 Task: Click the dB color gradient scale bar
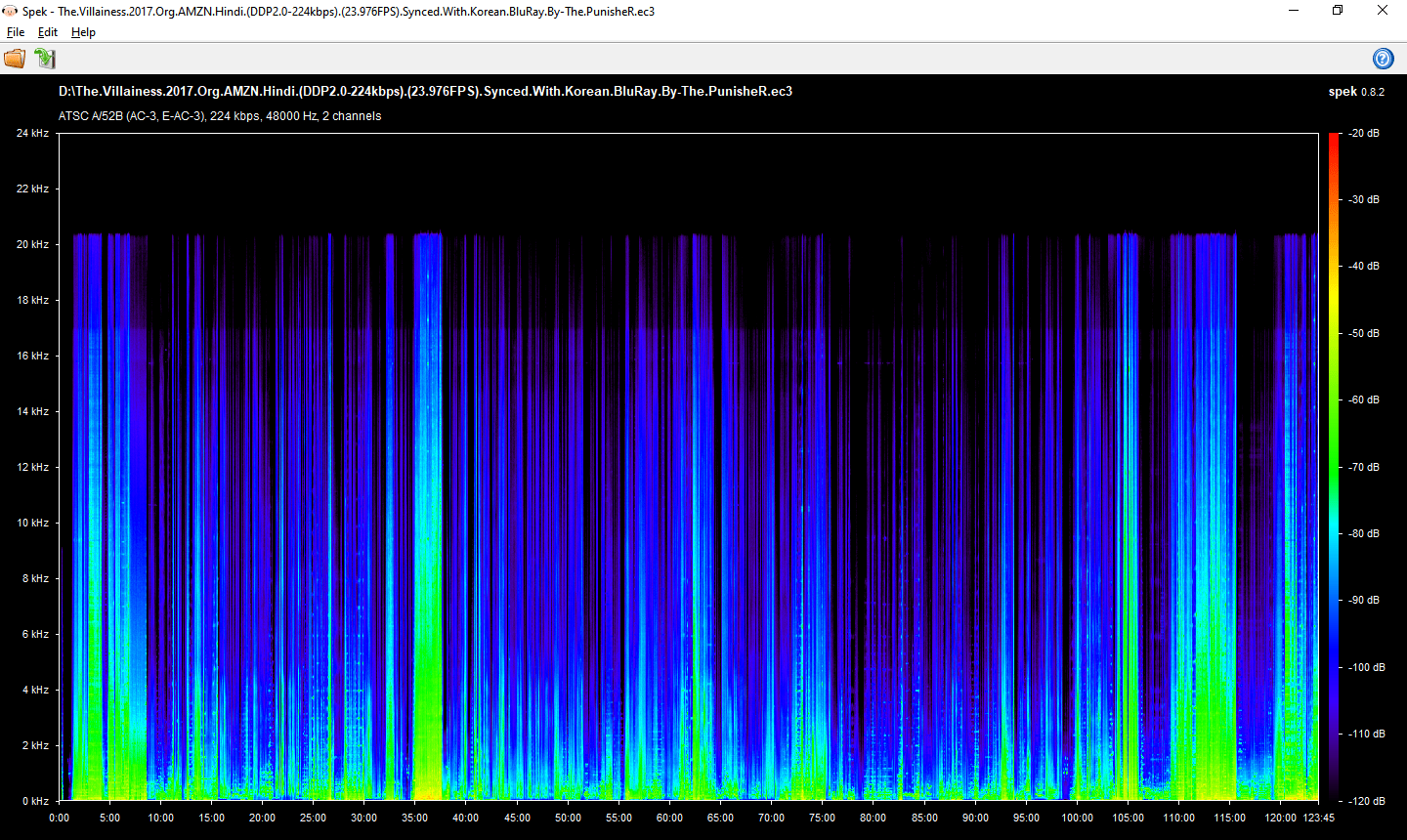(x=1334, y=467)
